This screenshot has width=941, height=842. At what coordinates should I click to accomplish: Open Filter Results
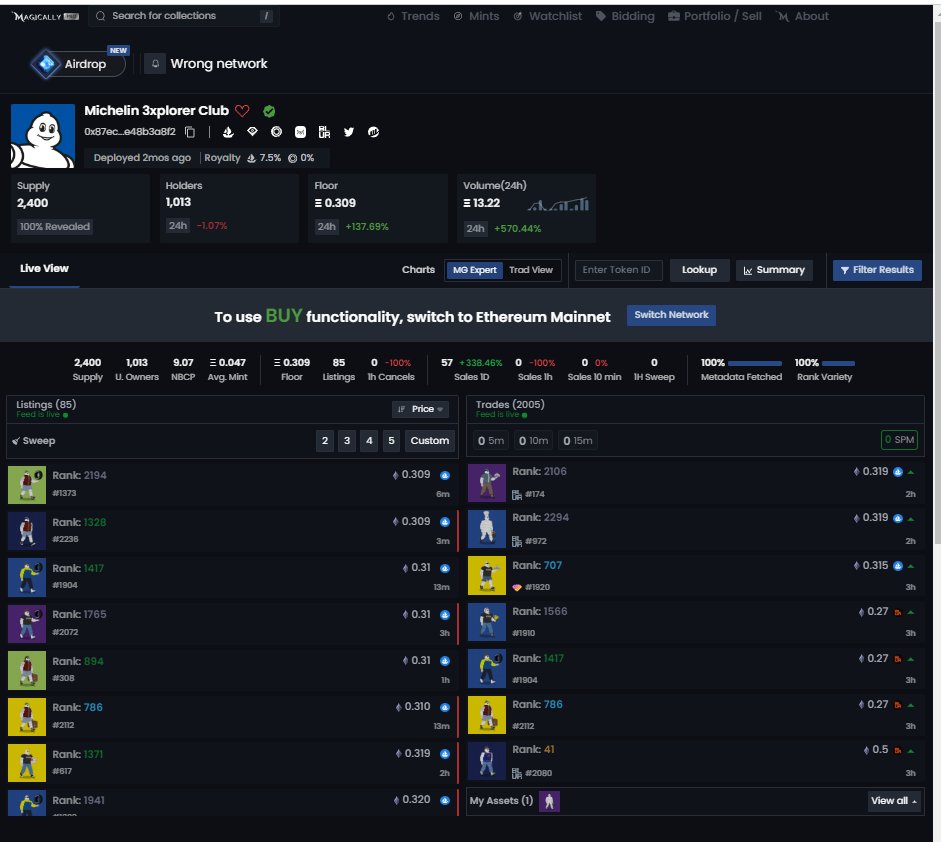coord(877,270)
